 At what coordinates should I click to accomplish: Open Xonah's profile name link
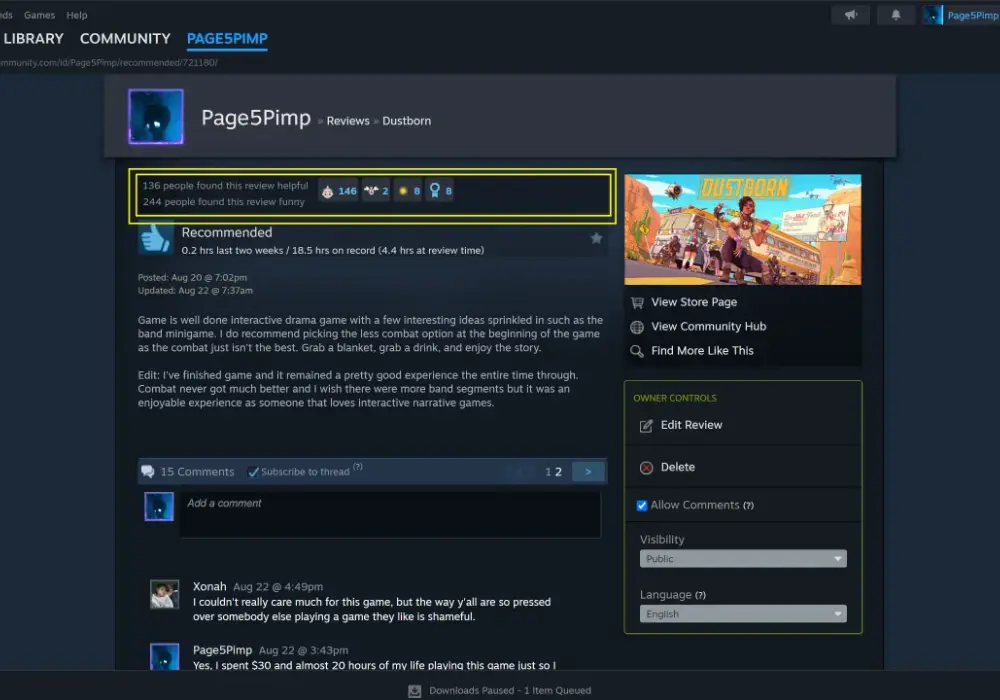[210, 587]
